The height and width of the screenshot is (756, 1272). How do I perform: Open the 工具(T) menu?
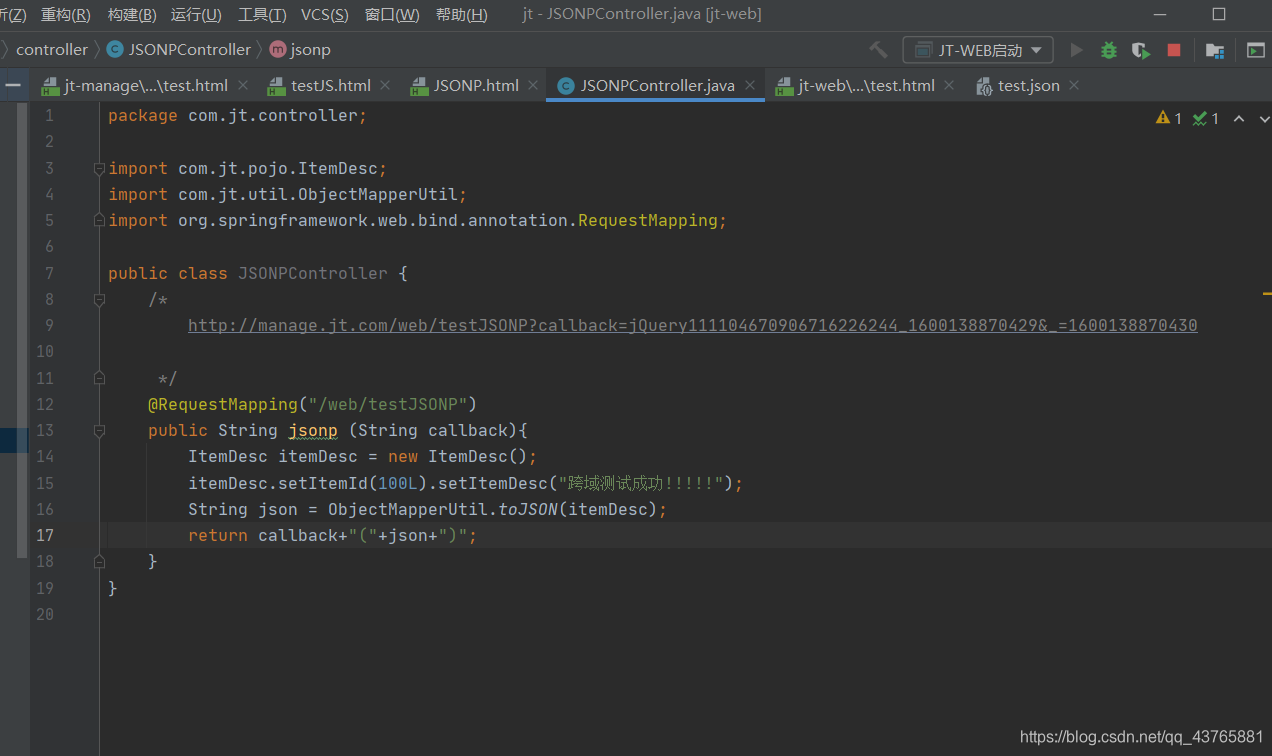262,14
